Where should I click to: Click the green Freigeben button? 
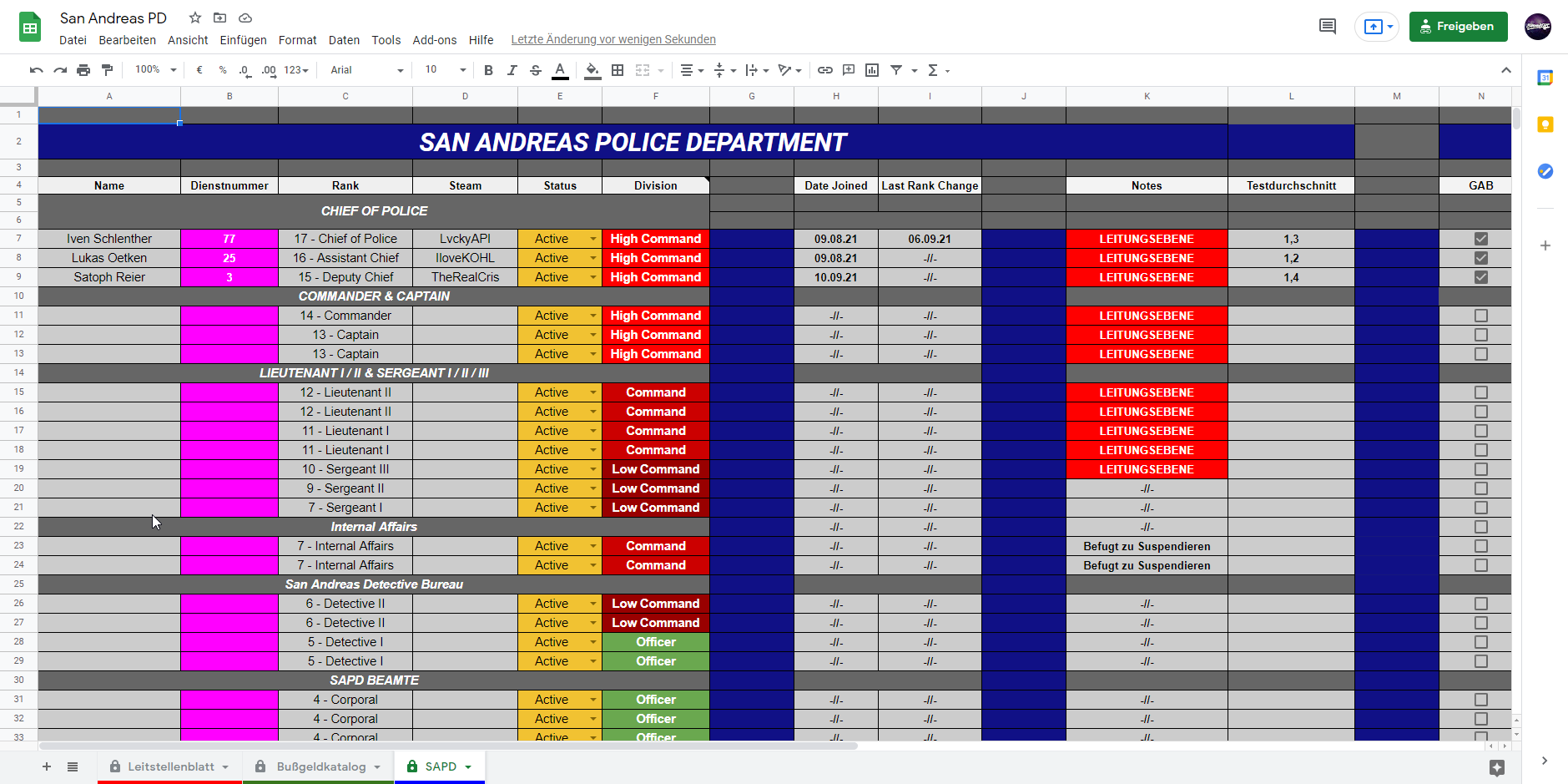(x=1458, y=27)
